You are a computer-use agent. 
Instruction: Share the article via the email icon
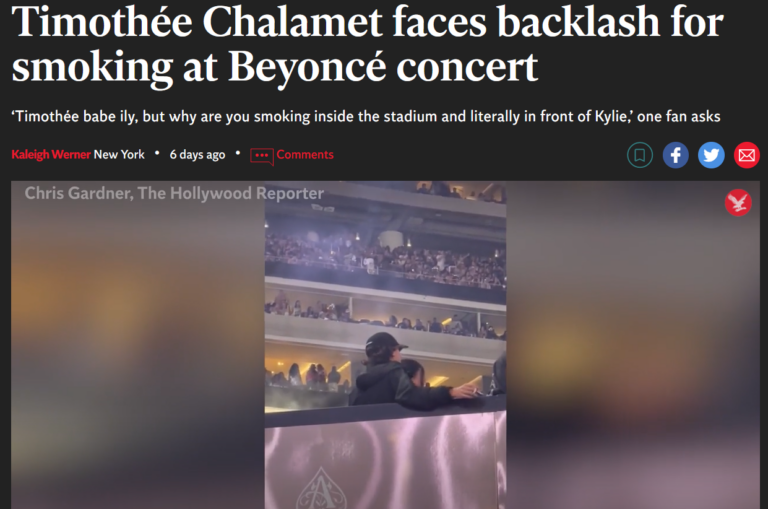(746, 155)
